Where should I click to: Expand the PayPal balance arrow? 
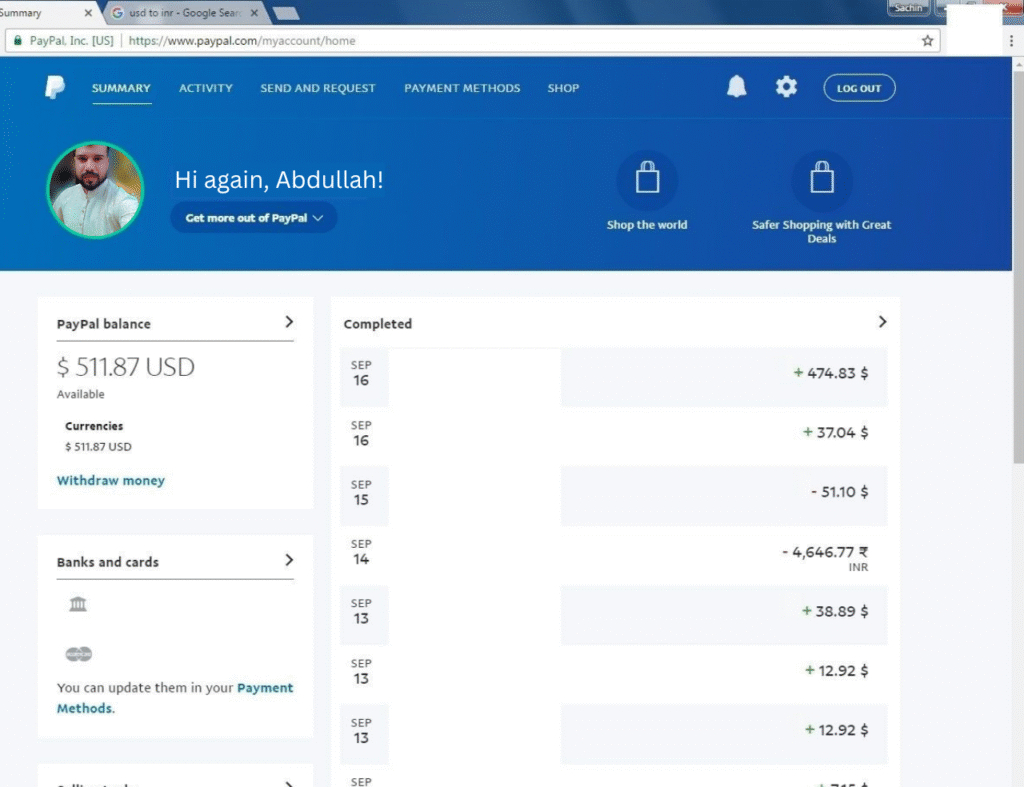point(289,322)
